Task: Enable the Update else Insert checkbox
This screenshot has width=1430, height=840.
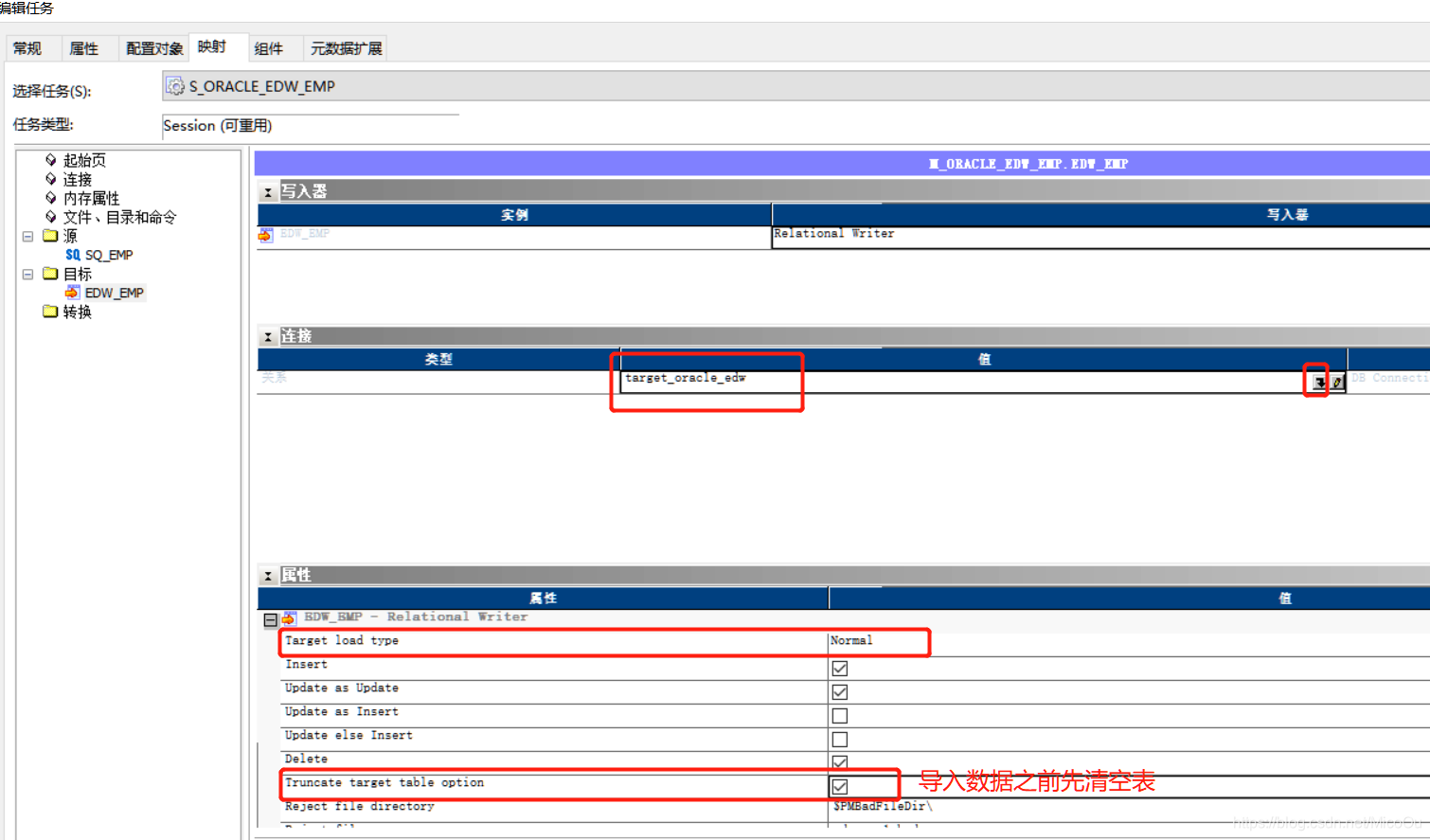Action: (x=840, y=740)
